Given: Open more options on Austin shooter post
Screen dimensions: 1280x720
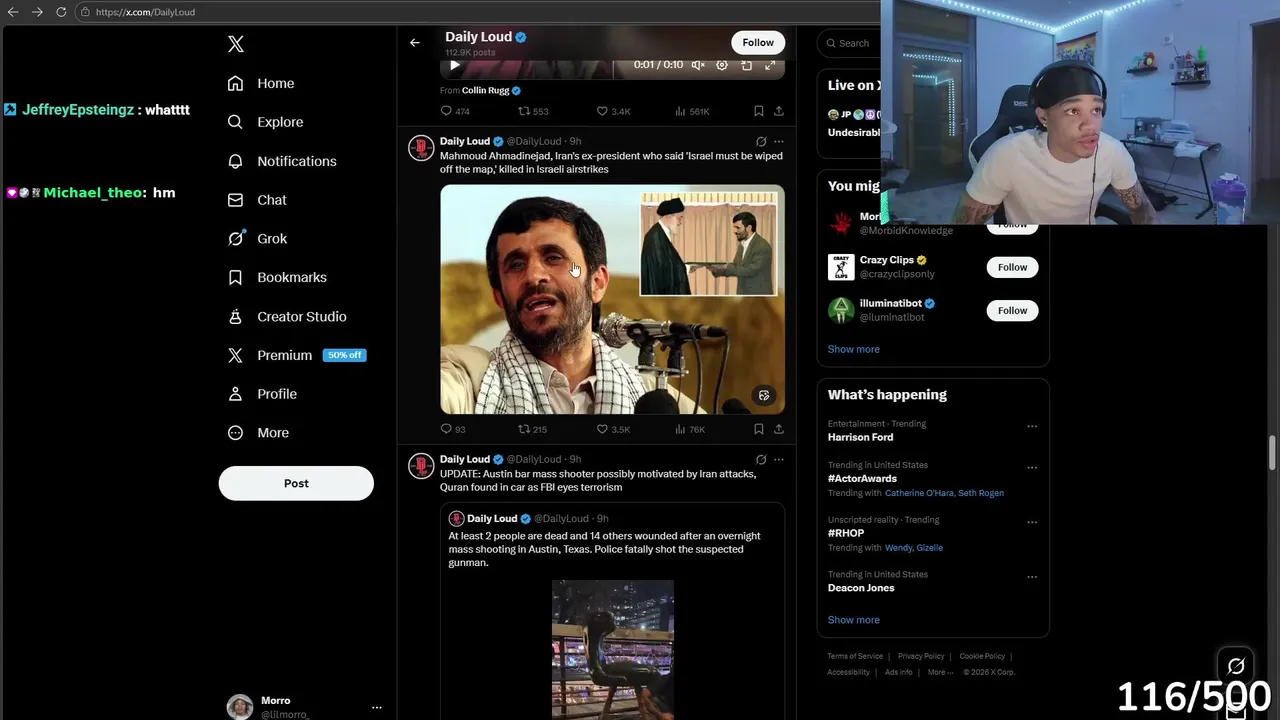Looking at the screenshot, I should (x=778, y=459).
